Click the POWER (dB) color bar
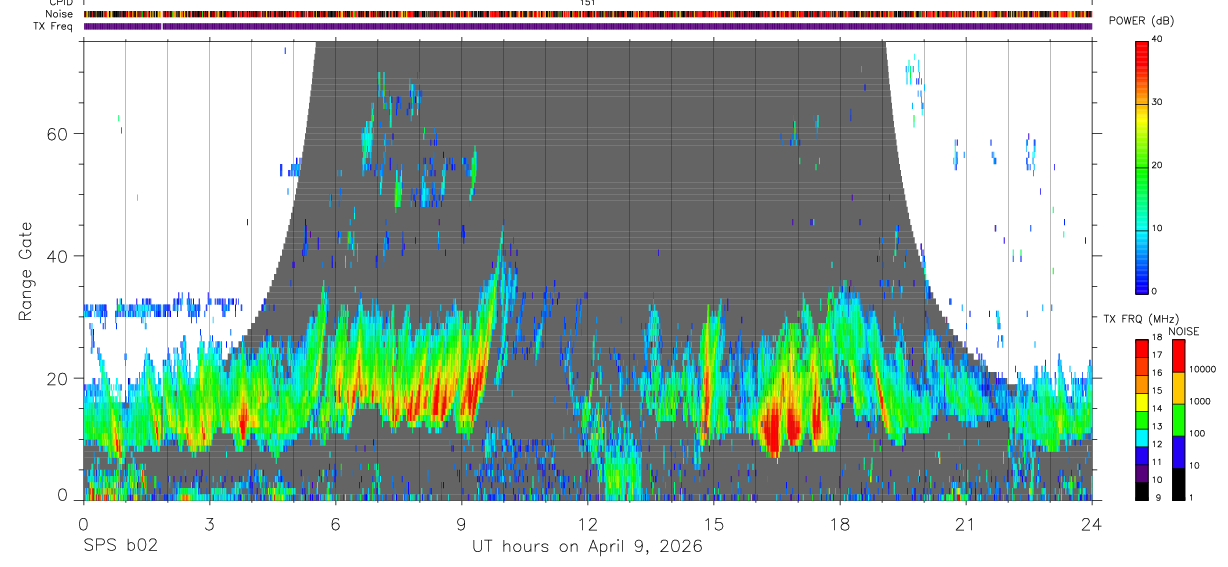 pyautogui.click(x=1142, y=166)
